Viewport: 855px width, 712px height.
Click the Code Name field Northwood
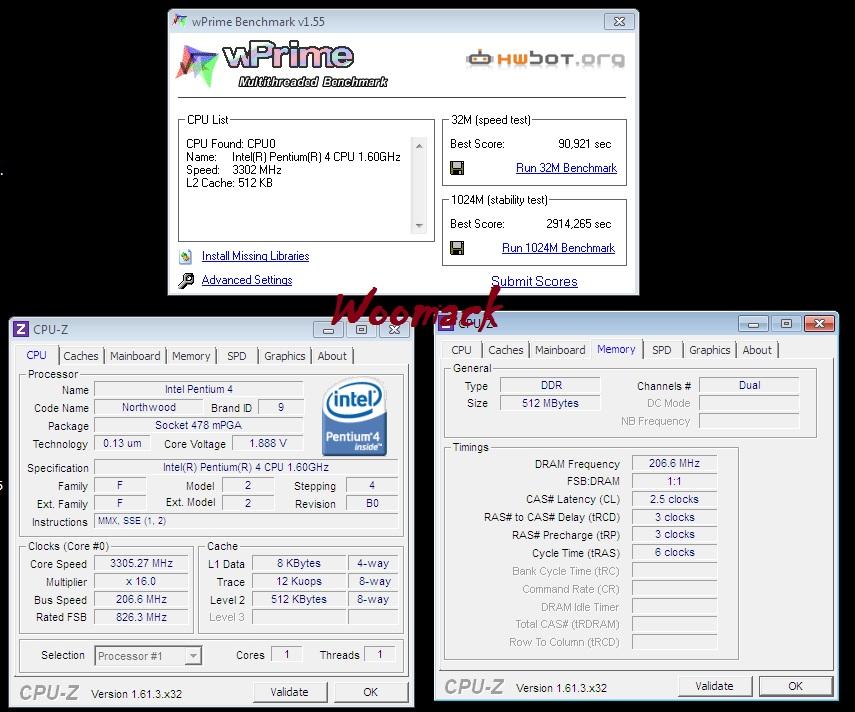tap(149, 408)
